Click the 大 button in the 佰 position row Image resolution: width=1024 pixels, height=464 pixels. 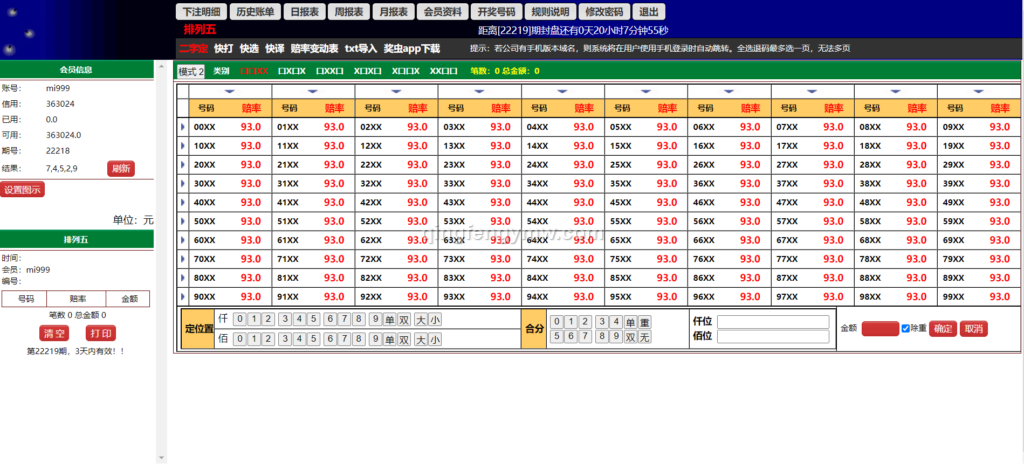tap(421, 339)
